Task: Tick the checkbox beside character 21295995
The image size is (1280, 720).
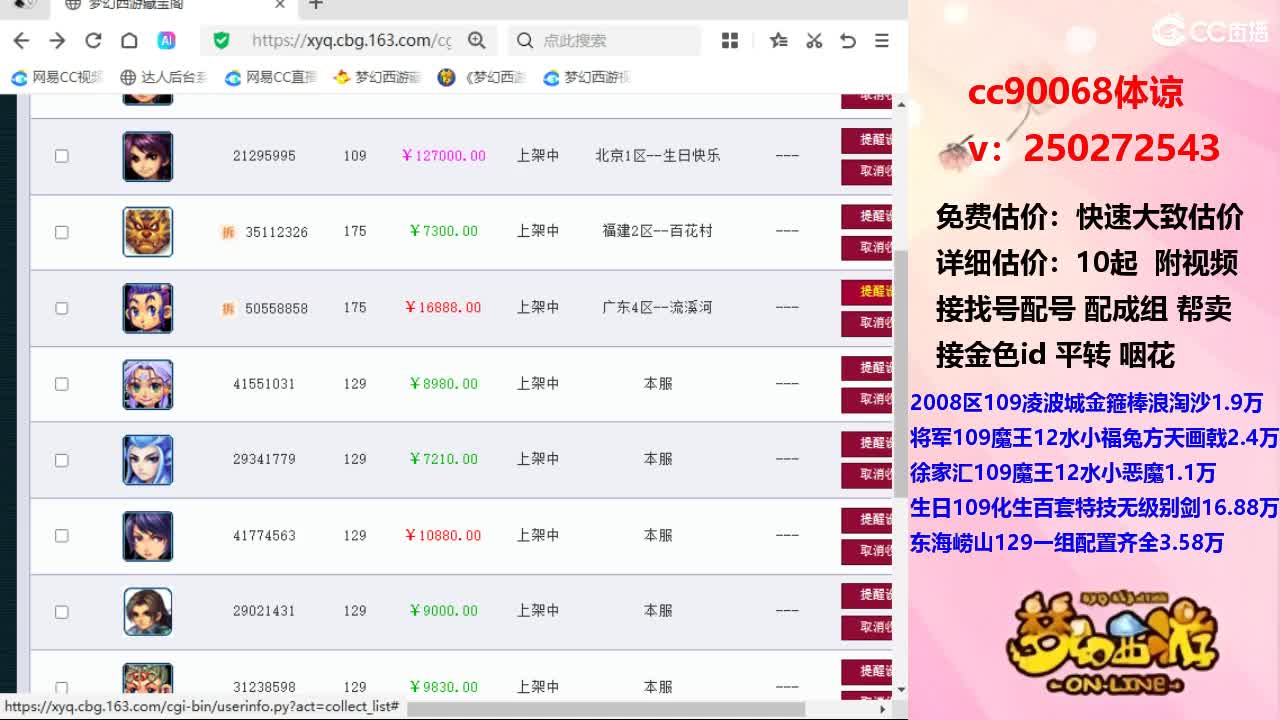Action: tap(61, 156)
